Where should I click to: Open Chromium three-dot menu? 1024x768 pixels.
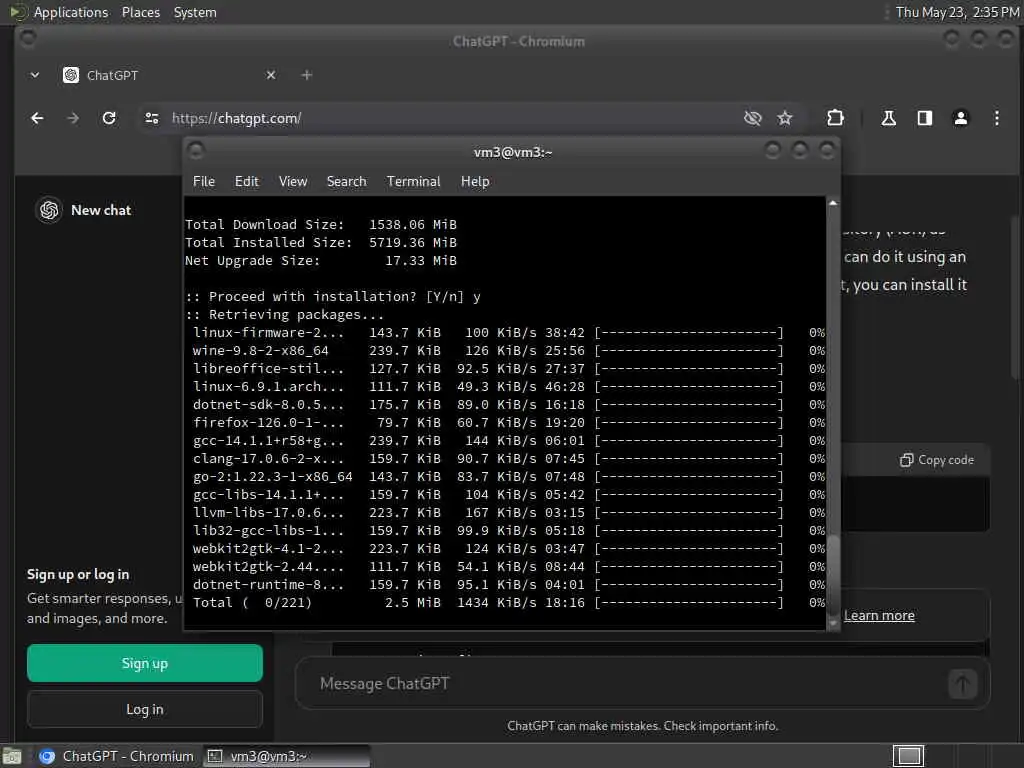[997, 118]
